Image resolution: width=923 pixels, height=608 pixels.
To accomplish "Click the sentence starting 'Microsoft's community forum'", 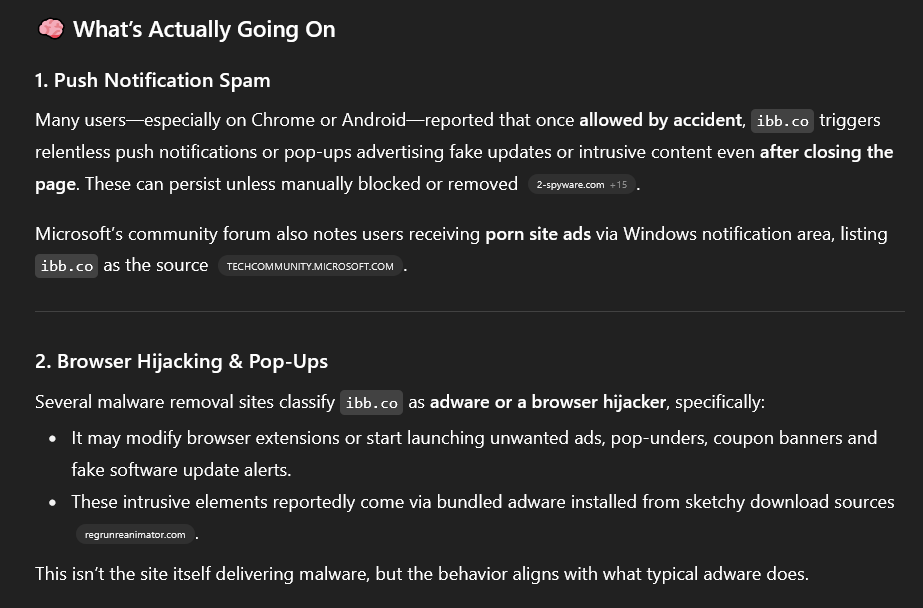I will [x=461, y=250].
